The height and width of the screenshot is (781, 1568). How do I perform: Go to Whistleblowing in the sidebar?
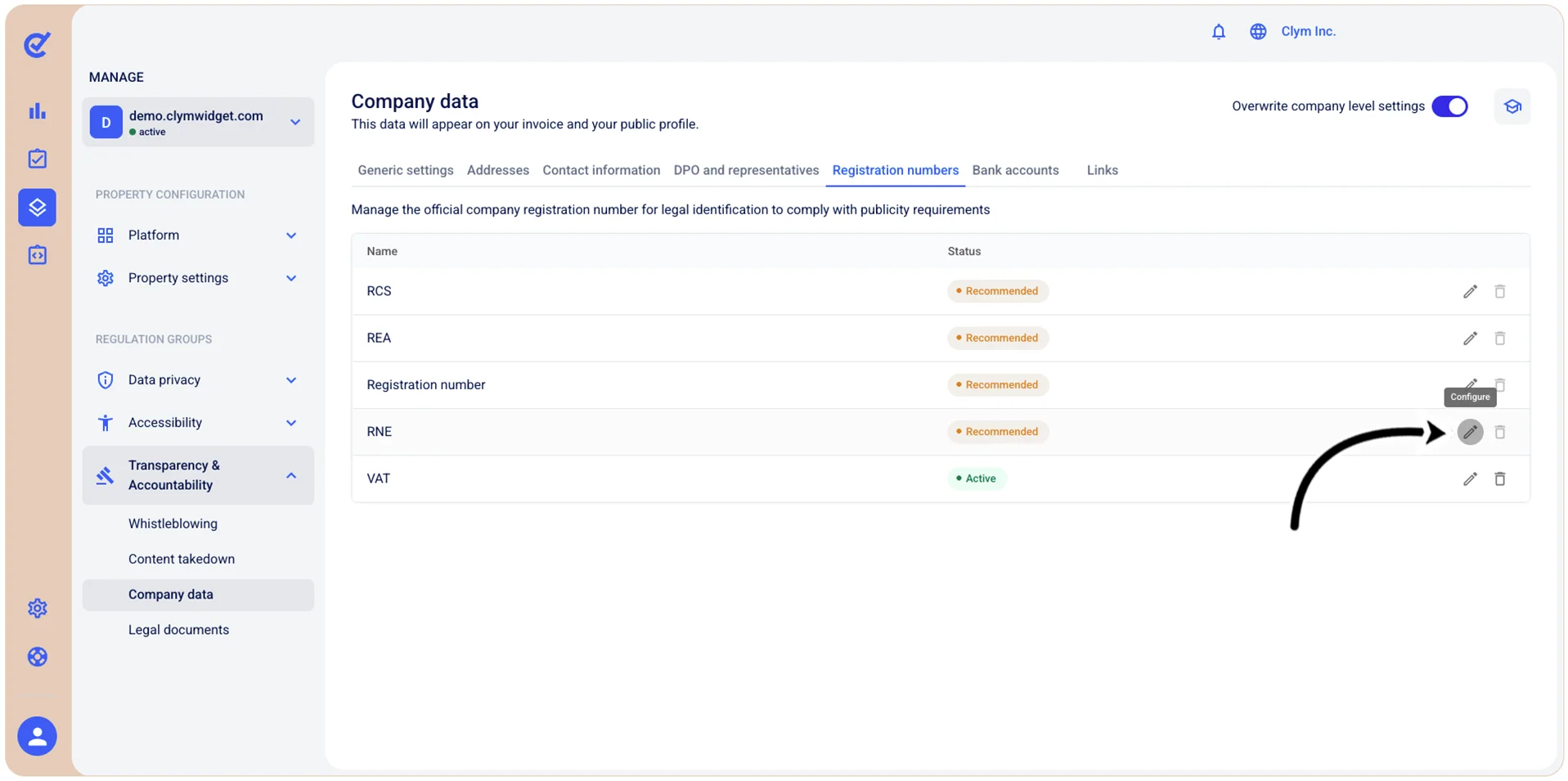(173, 523)
